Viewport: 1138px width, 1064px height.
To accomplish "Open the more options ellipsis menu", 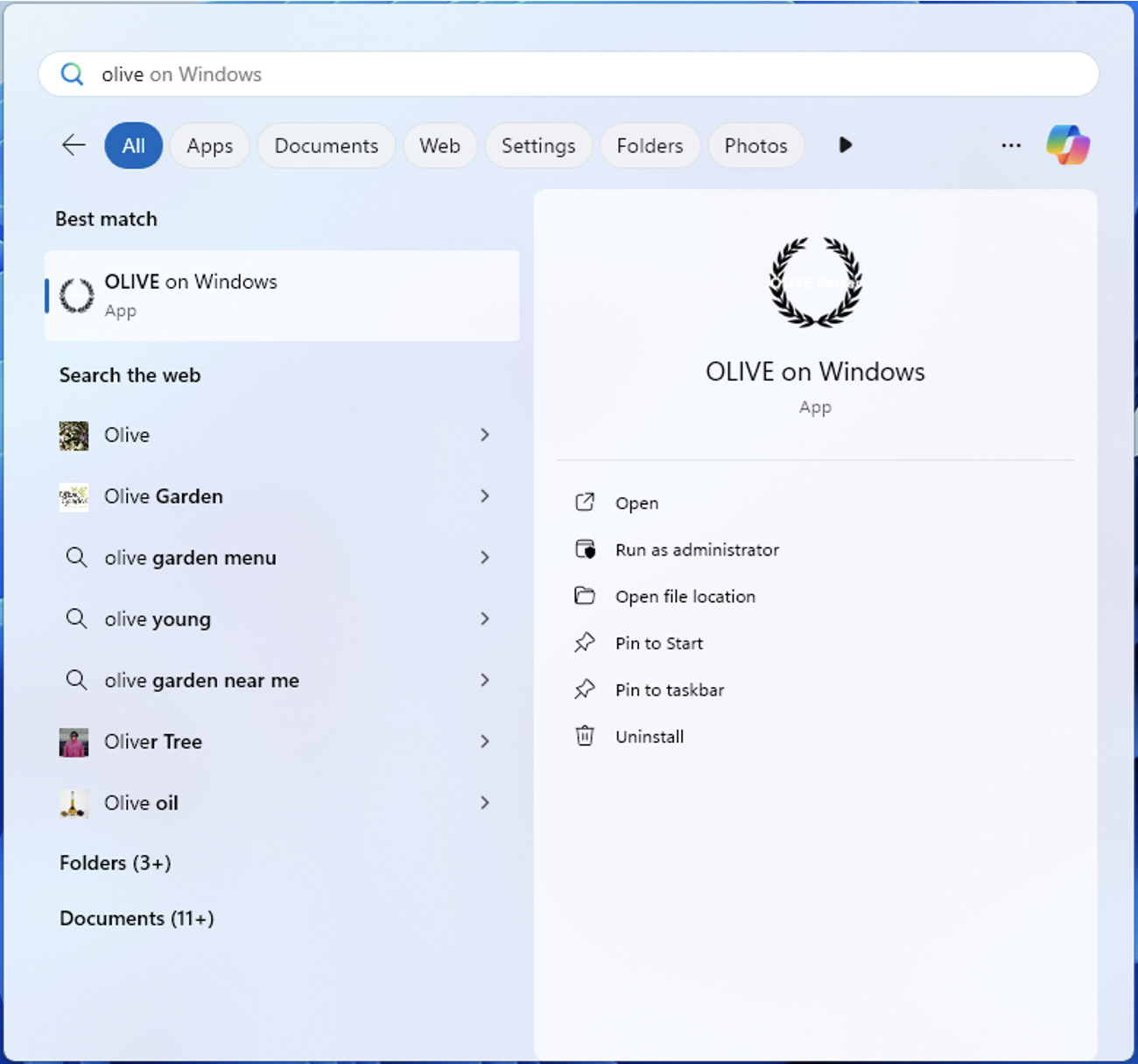I will click(1011, 145).
